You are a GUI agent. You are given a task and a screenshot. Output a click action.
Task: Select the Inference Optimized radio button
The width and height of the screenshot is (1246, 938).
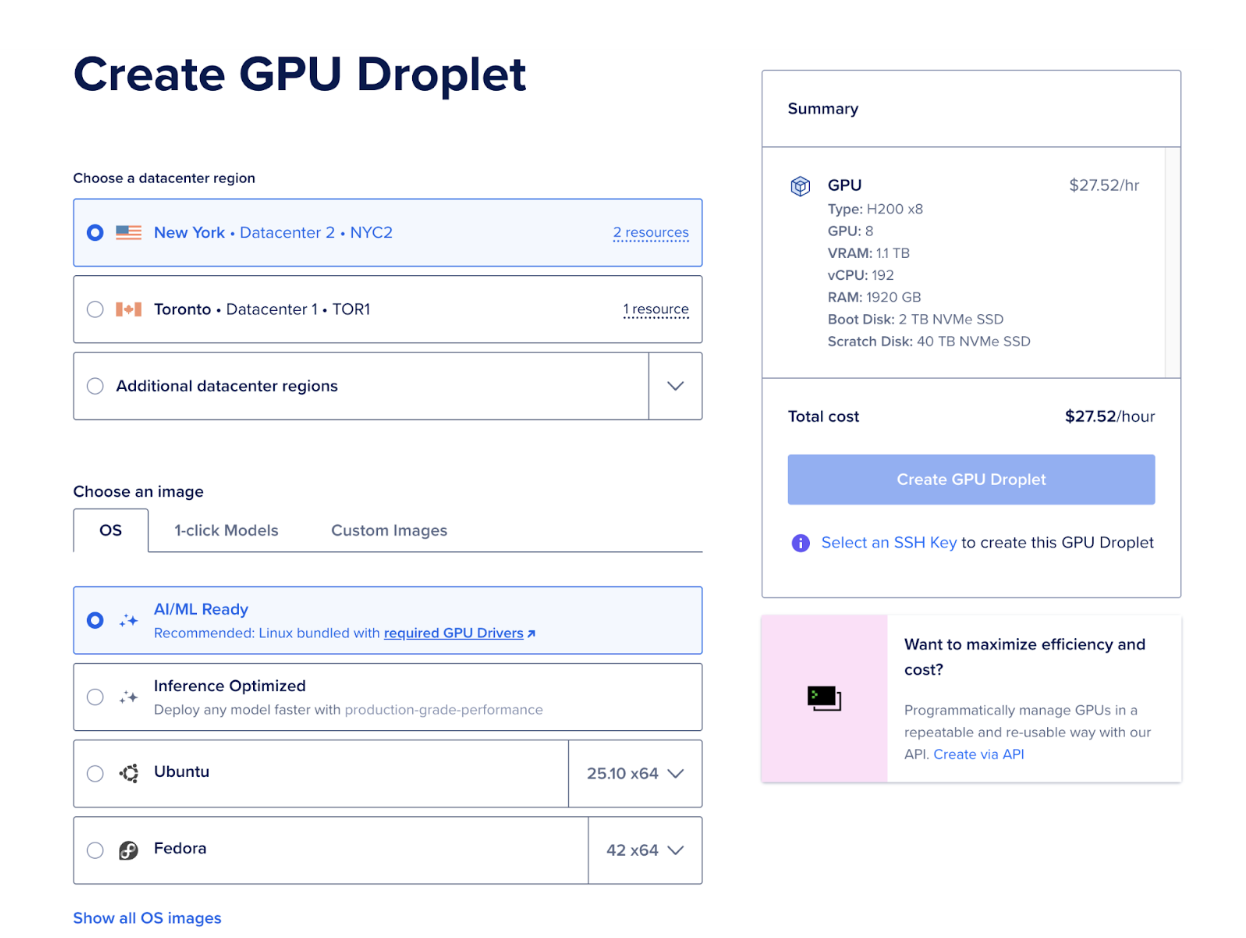point(95,697)
